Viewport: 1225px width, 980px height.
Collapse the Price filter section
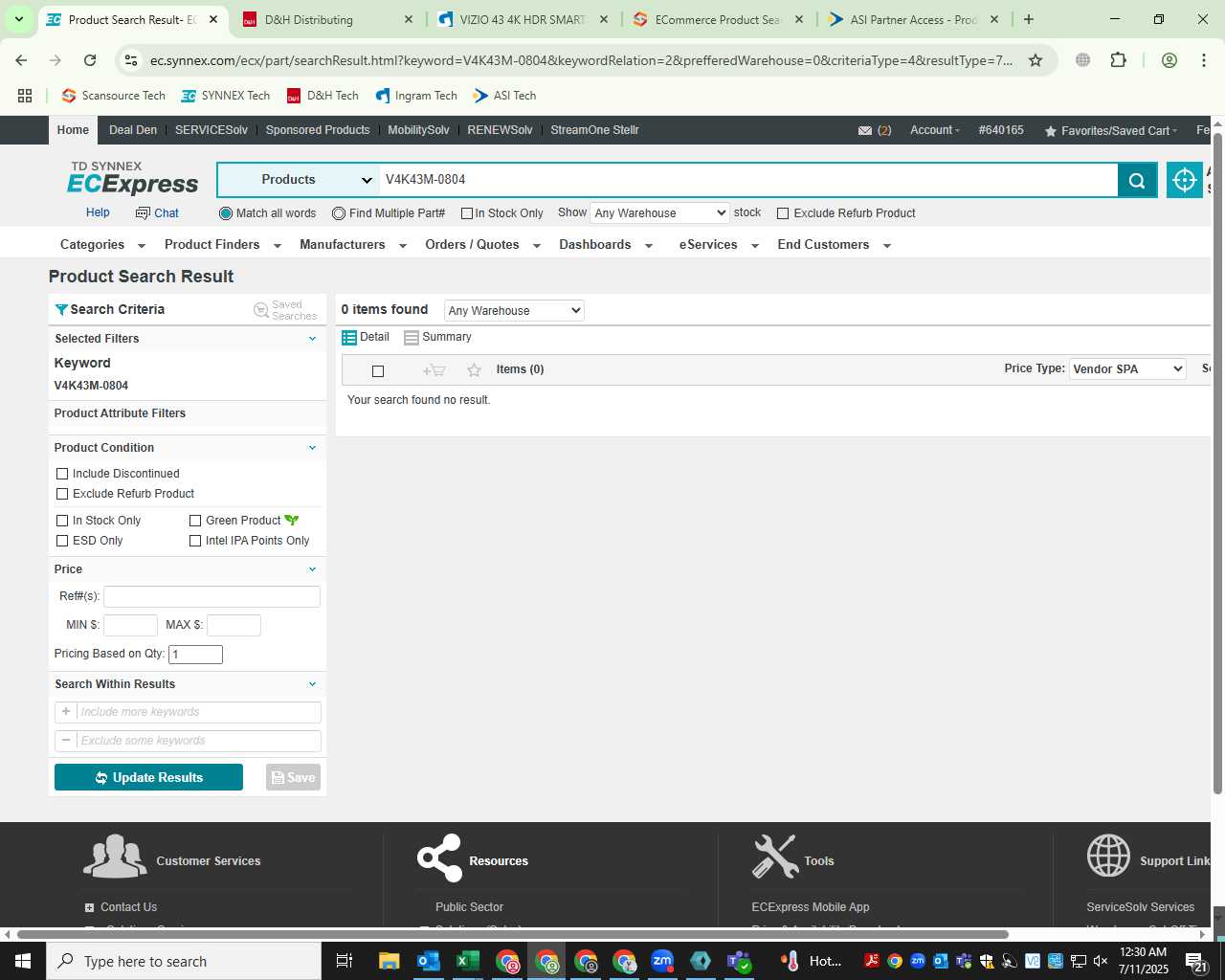[312, 569]
